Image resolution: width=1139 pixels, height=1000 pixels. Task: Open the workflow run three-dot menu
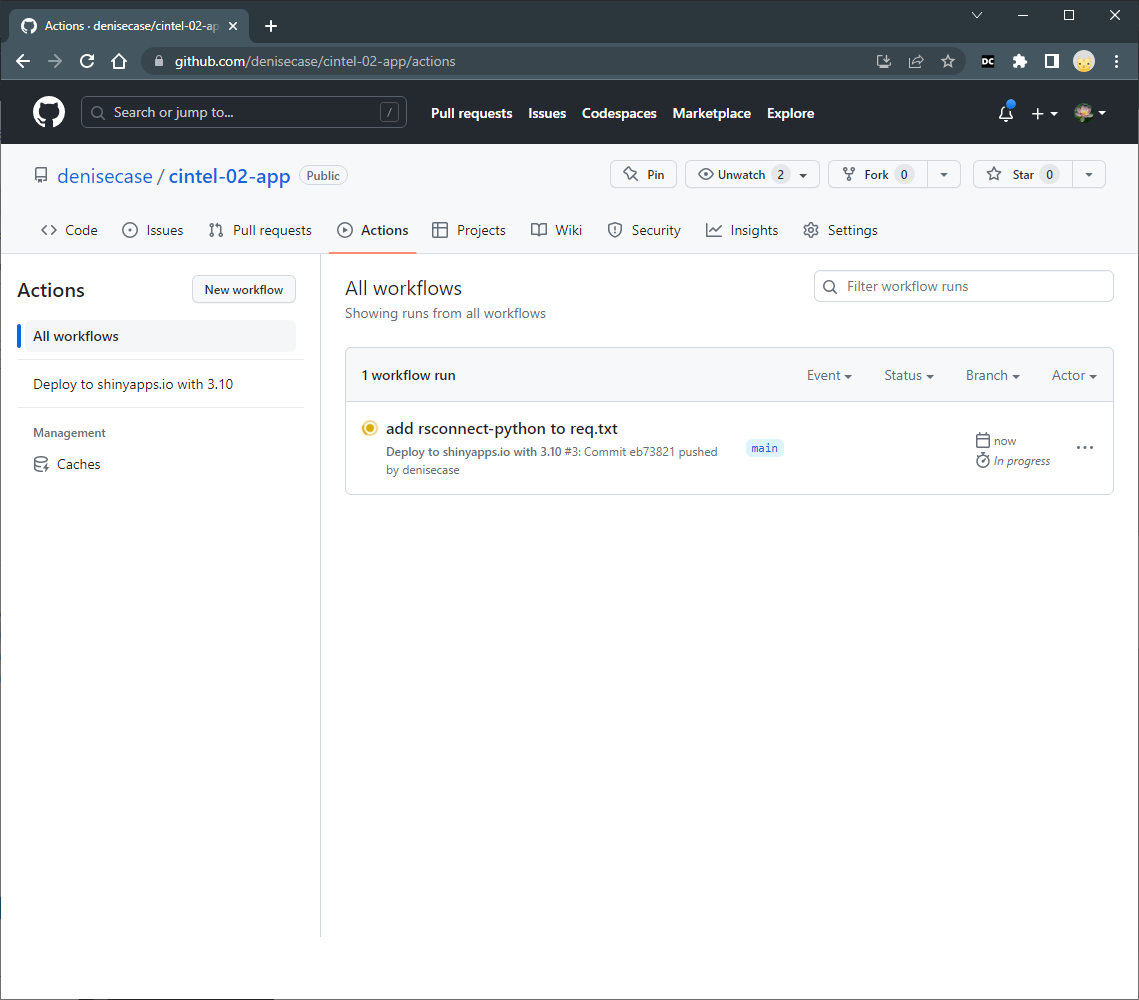coord(1085,448)
